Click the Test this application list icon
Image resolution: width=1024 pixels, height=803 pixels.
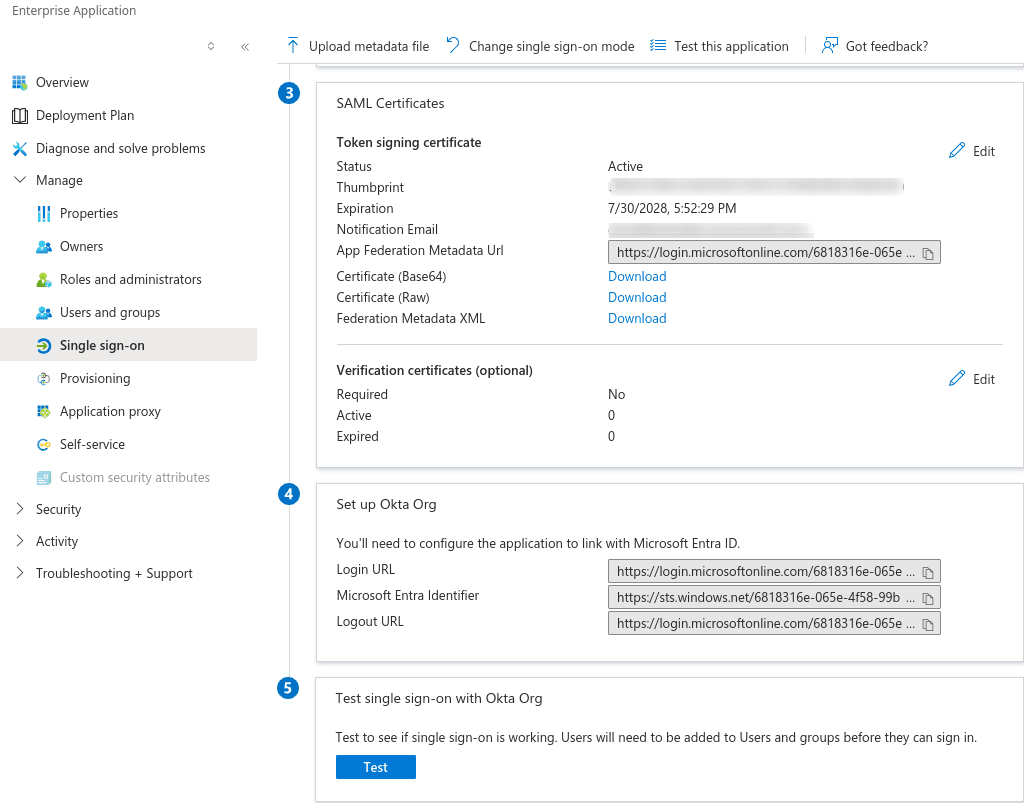click(658, 46)
